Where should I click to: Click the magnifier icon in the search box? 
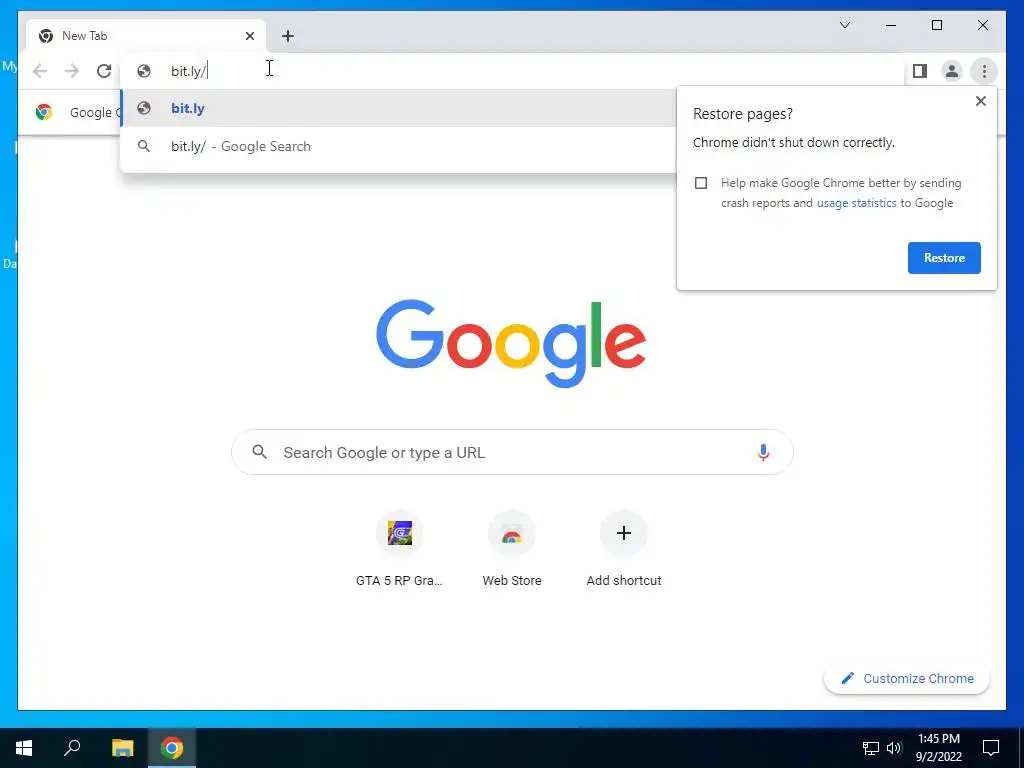tap(259, 452)
